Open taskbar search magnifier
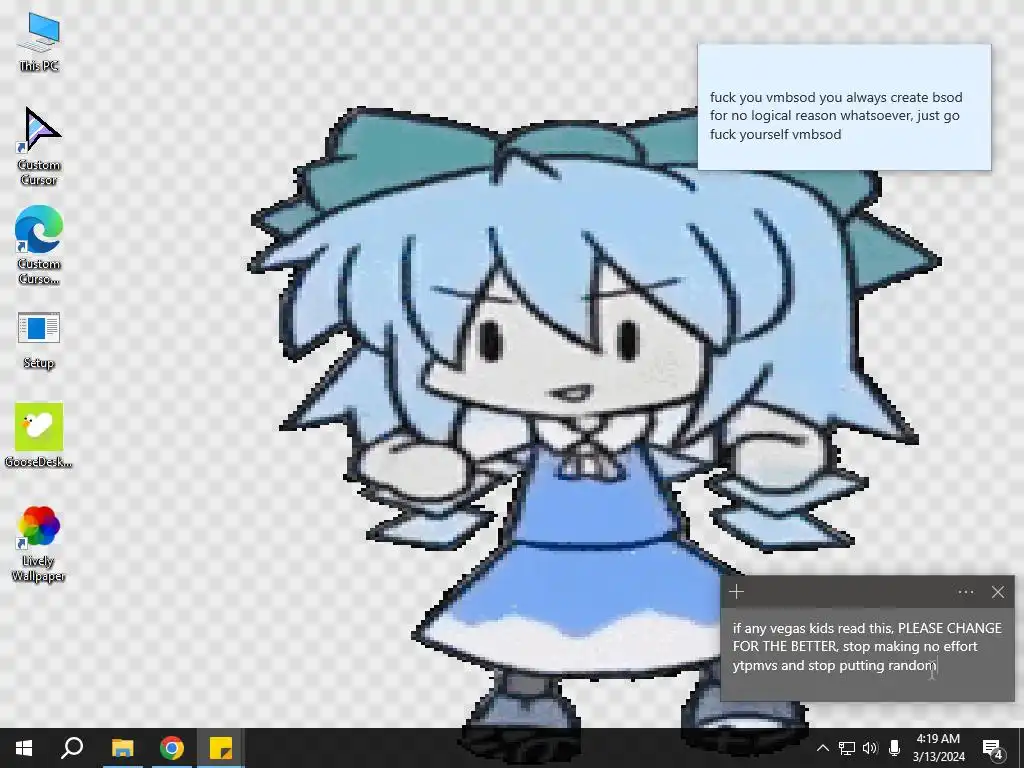Screen dimensions: 1024x768 72,748
